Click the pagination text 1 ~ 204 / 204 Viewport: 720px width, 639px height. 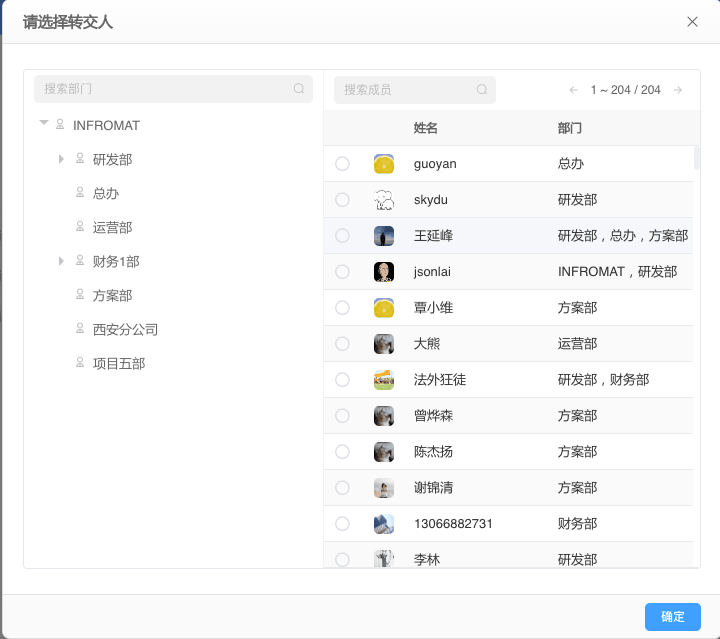(x=625, y=90)
